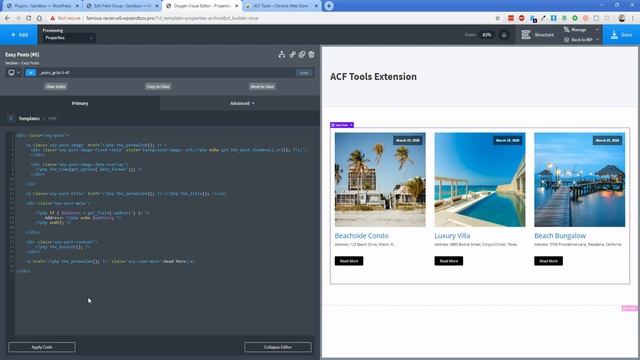Image resolution: width=640 pixels, height=360 pixels.
Task: Switch to Plugins Sandbox WordPress browser tab
Action: coord(42,6)
